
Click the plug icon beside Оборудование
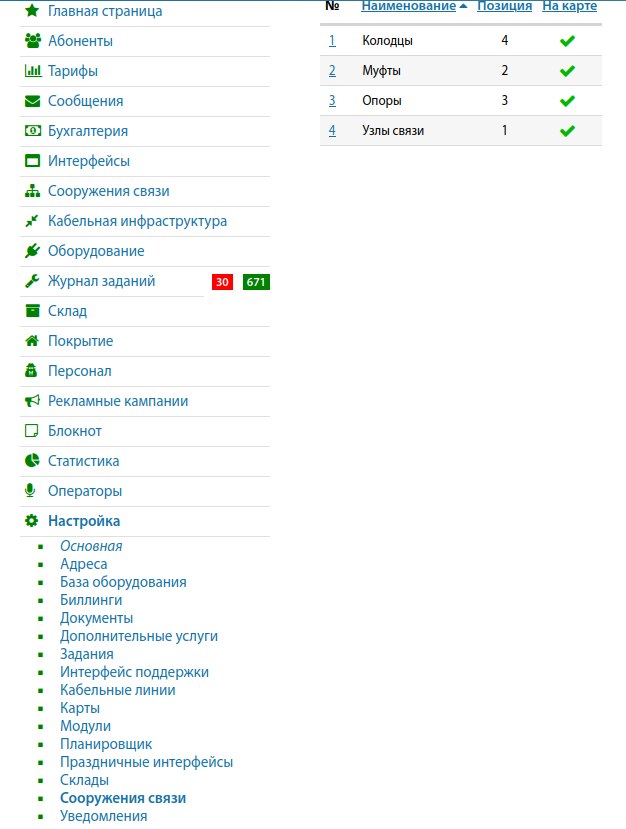point(32,251)
